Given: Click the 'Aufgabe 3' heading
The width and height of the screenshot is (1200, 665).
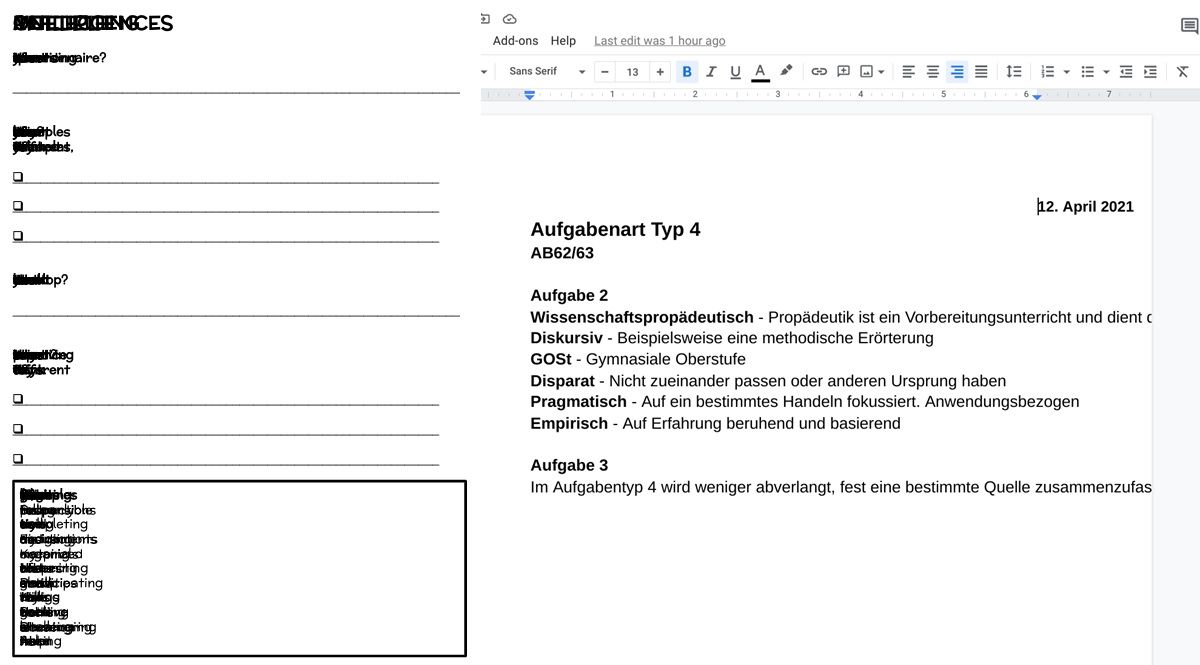Looking at the screenshot, I should click(x=569, y=465).
